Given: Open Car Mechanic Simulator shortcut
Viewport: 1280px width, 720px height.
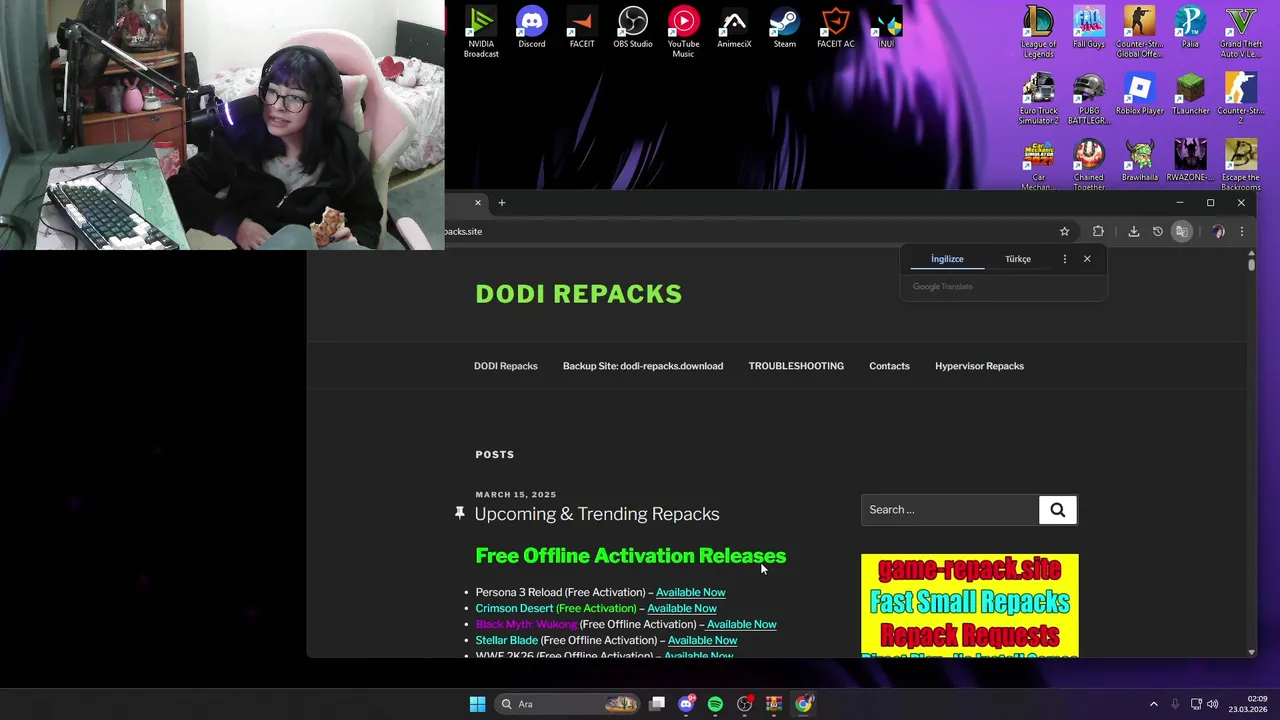Looking at the screenshot, I should [x=1038, y=166].
